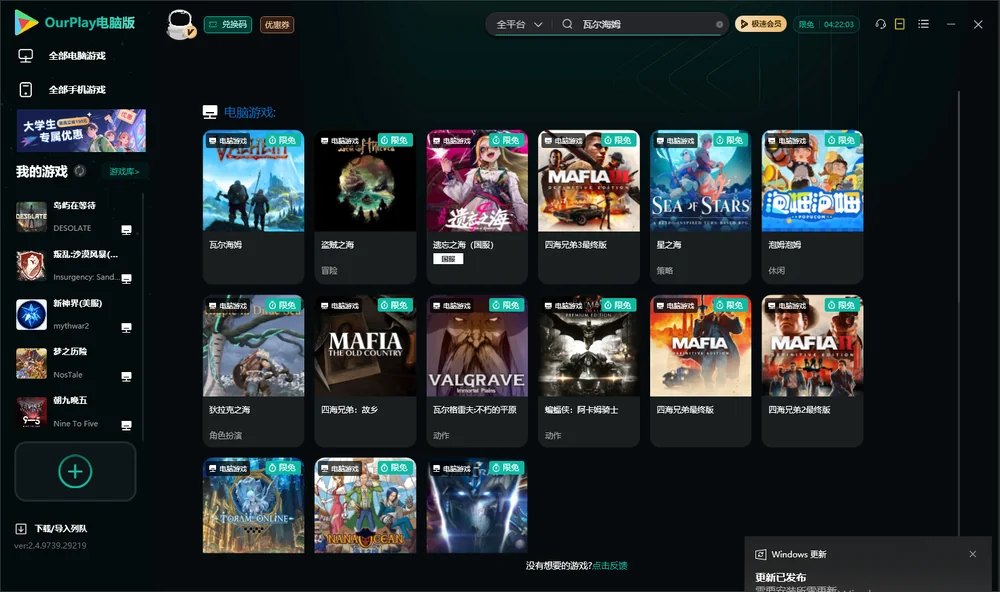The height and width of the screenshot is (592, 1000).
Task: Open the 盗贼之海 game card
Action: tap(365, 207)
